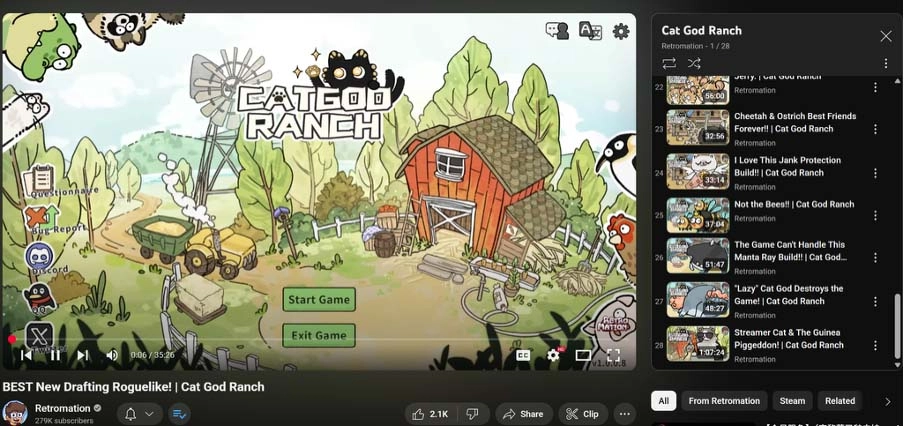Open X Twitter icon in game menu
This screenshot has height=426, width=904.
point(39,335)
